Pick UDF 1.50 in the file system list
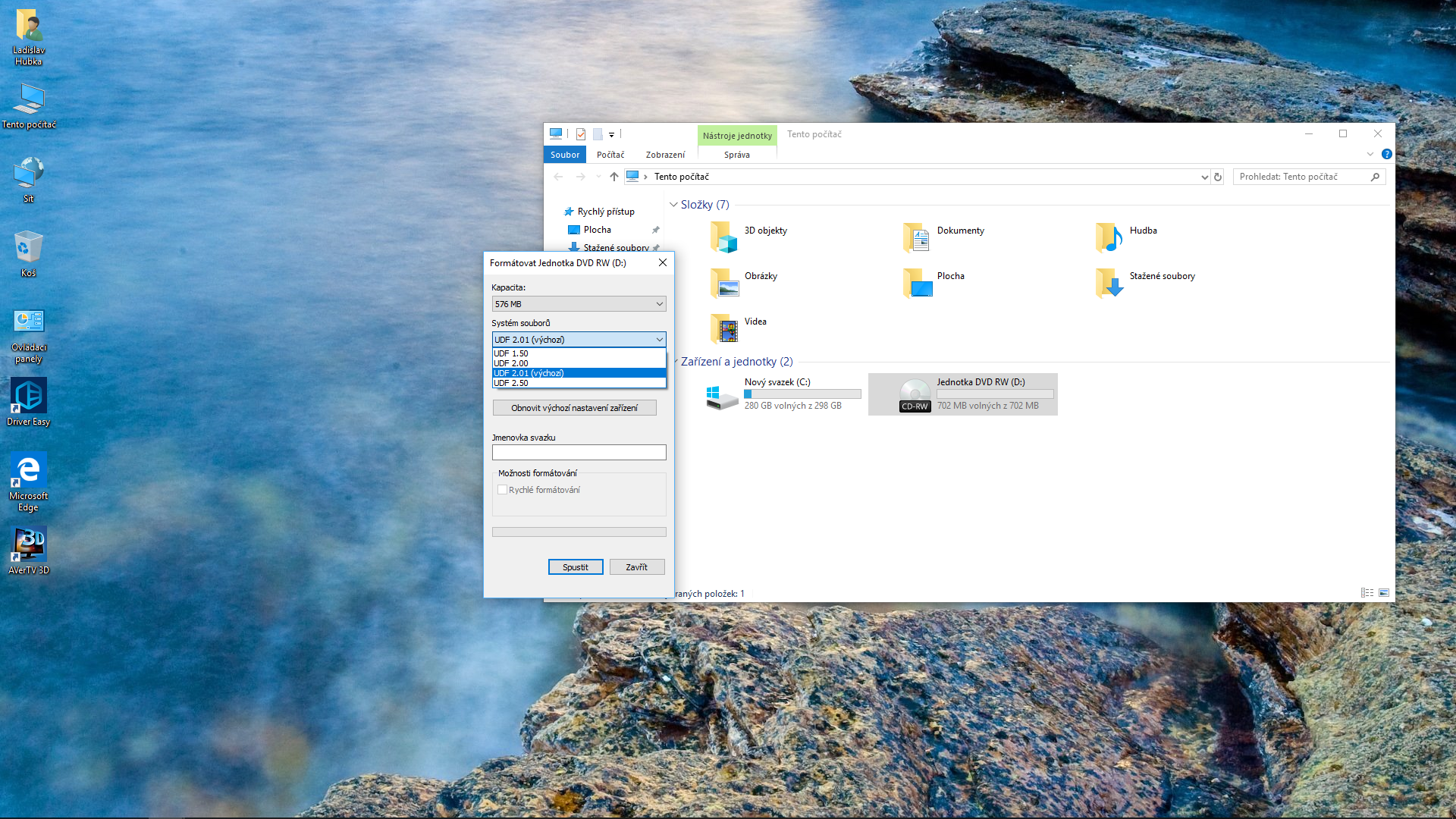The image size is (1456, 819). click(x=511, y=353)
